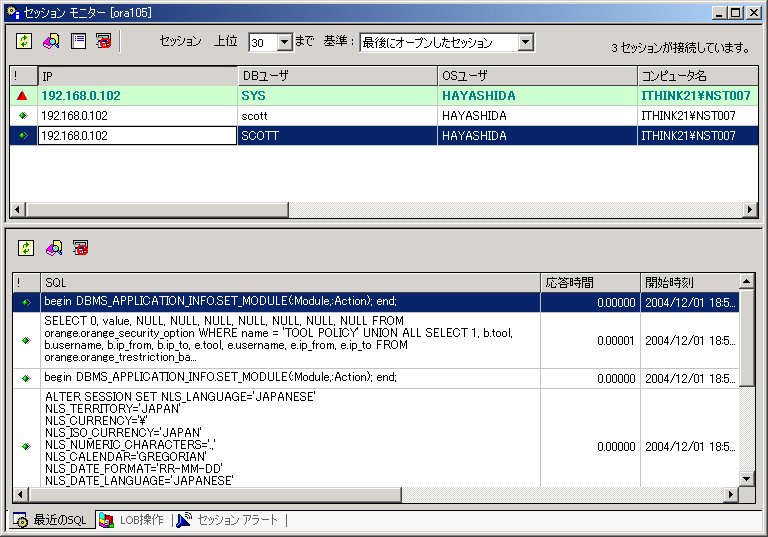This screenshot has height=537, width=768.
Task: Click the red stop icon in the lower SQL toolbar
Action: pos(80,247)
